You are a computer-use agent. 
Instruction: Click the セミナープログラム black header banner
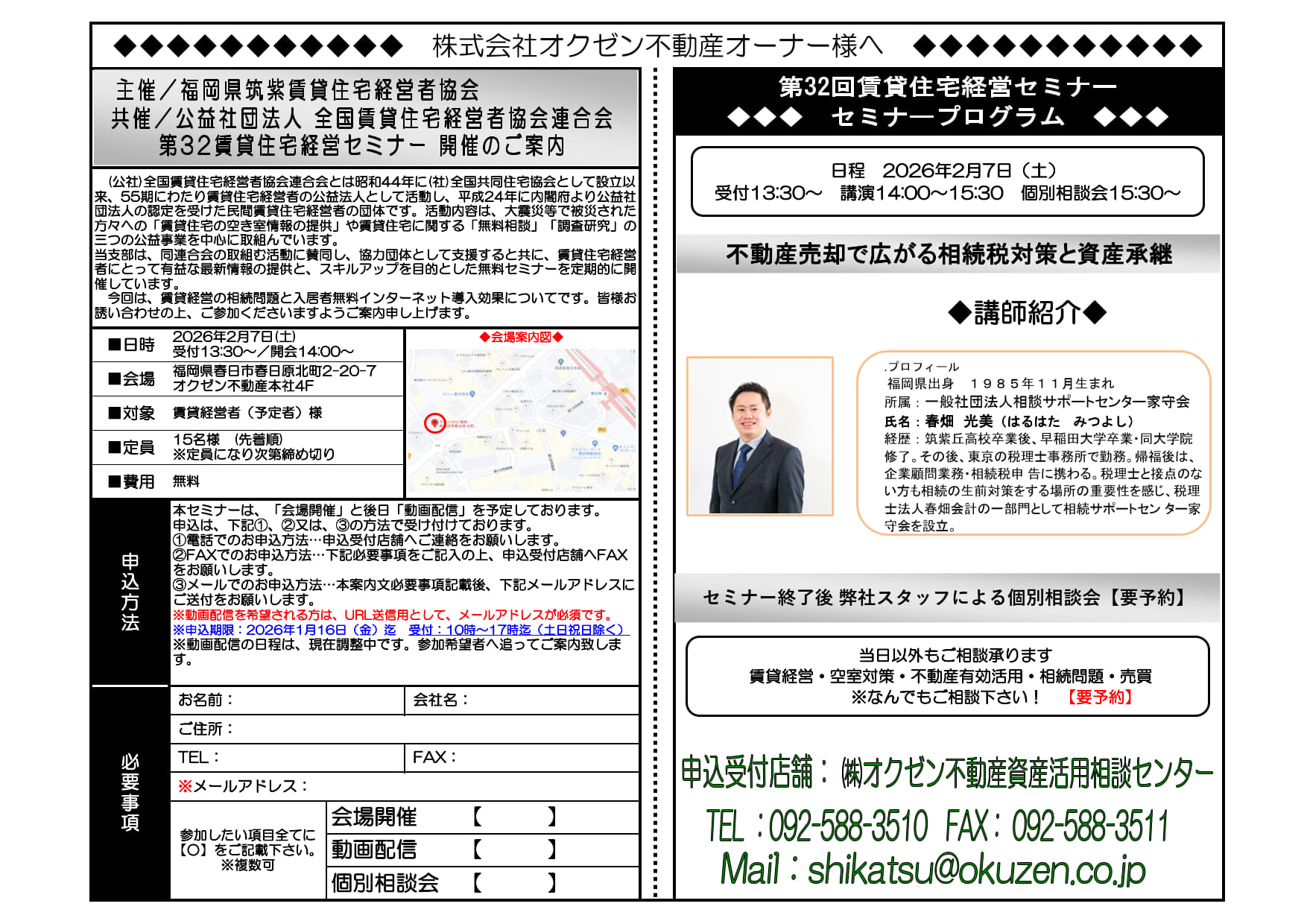pos(948,102)
